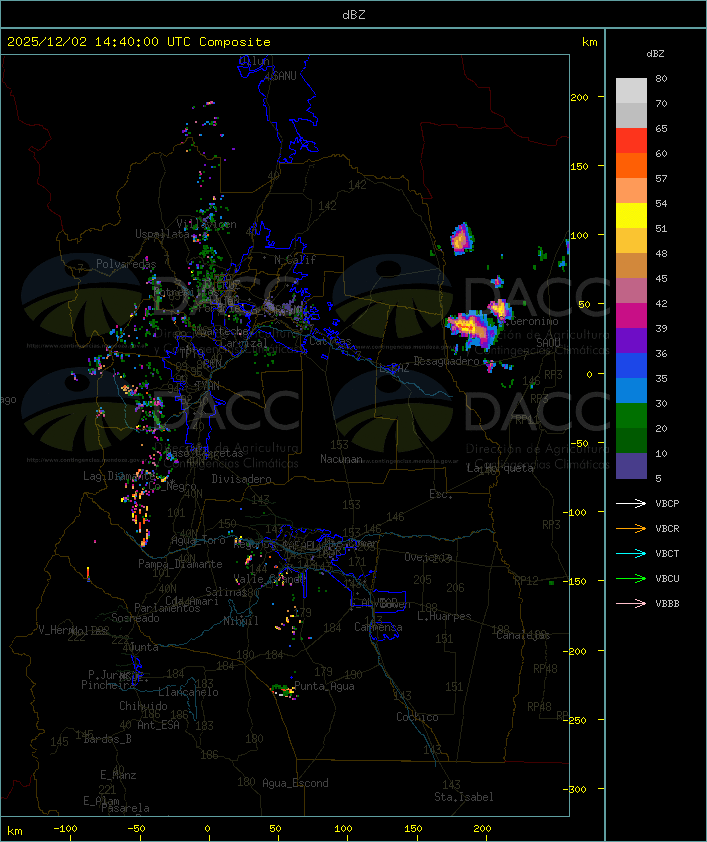Select the purple 36-39 dBZ swatch
707x842 pixels.
point(631,340)
